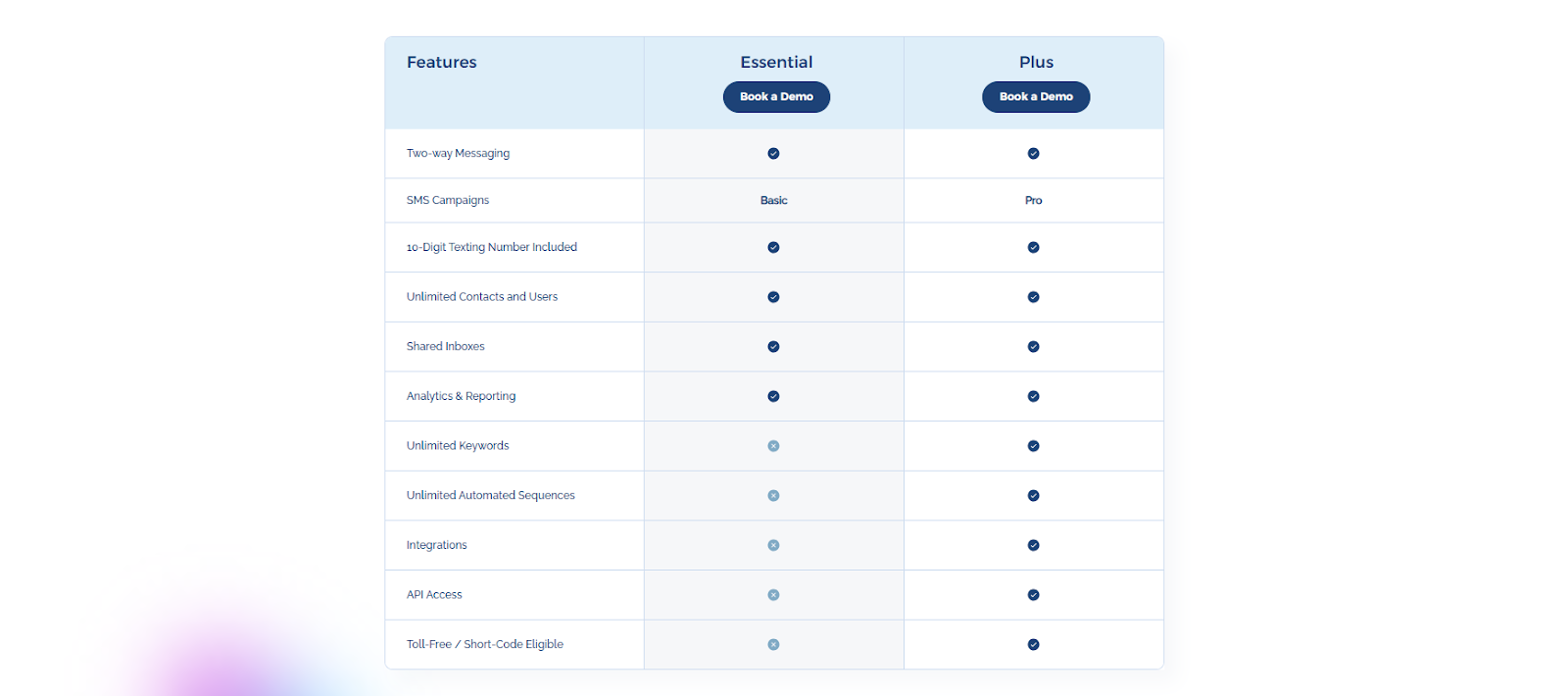This screenshot has width=1568, height=696.
Task: Click Plus checkmark for Integrations
Action: tap(1033, 546)
